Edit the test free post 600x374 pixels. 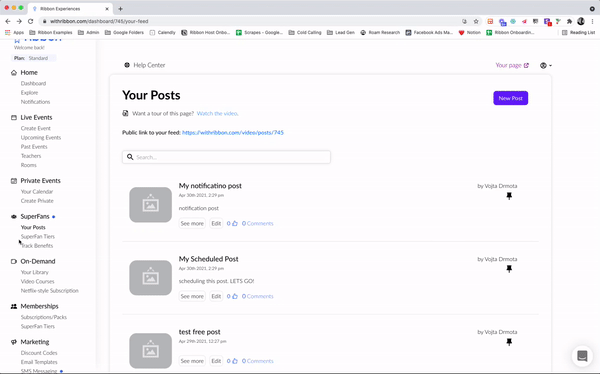pos(216,361)
